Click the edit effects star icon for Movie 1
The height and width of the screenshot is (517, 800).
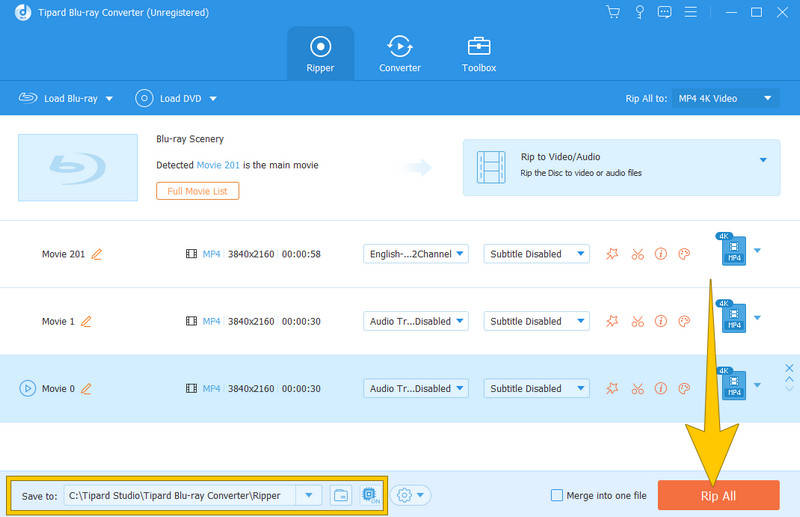pos(612,321)
